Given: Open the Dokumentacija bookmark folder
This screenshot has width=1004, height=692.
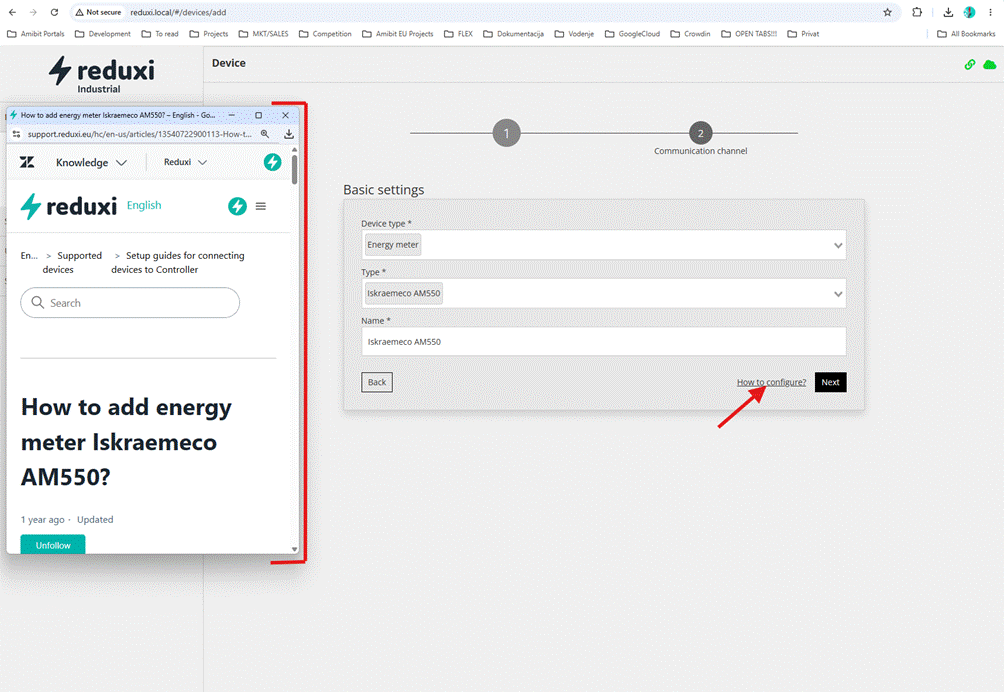Looking at the screenshot, I should (514, 34).
